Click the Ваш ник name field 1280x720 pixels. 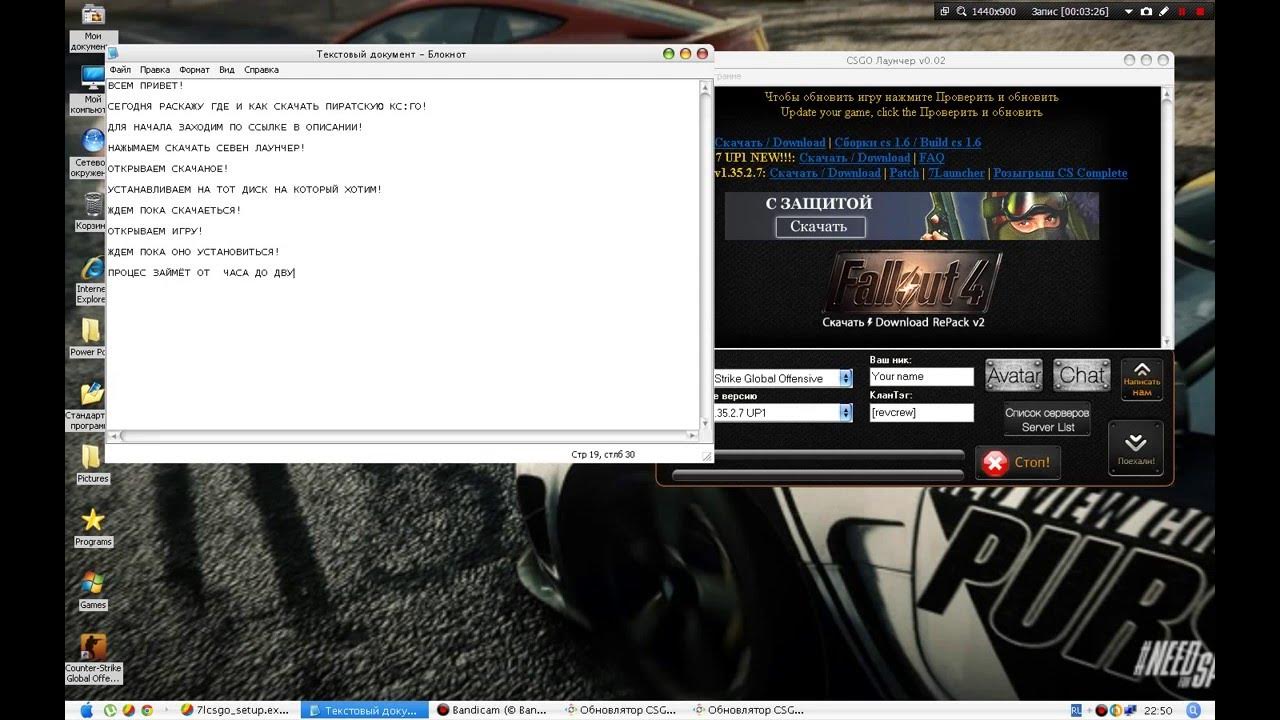[x=921, y=377]
